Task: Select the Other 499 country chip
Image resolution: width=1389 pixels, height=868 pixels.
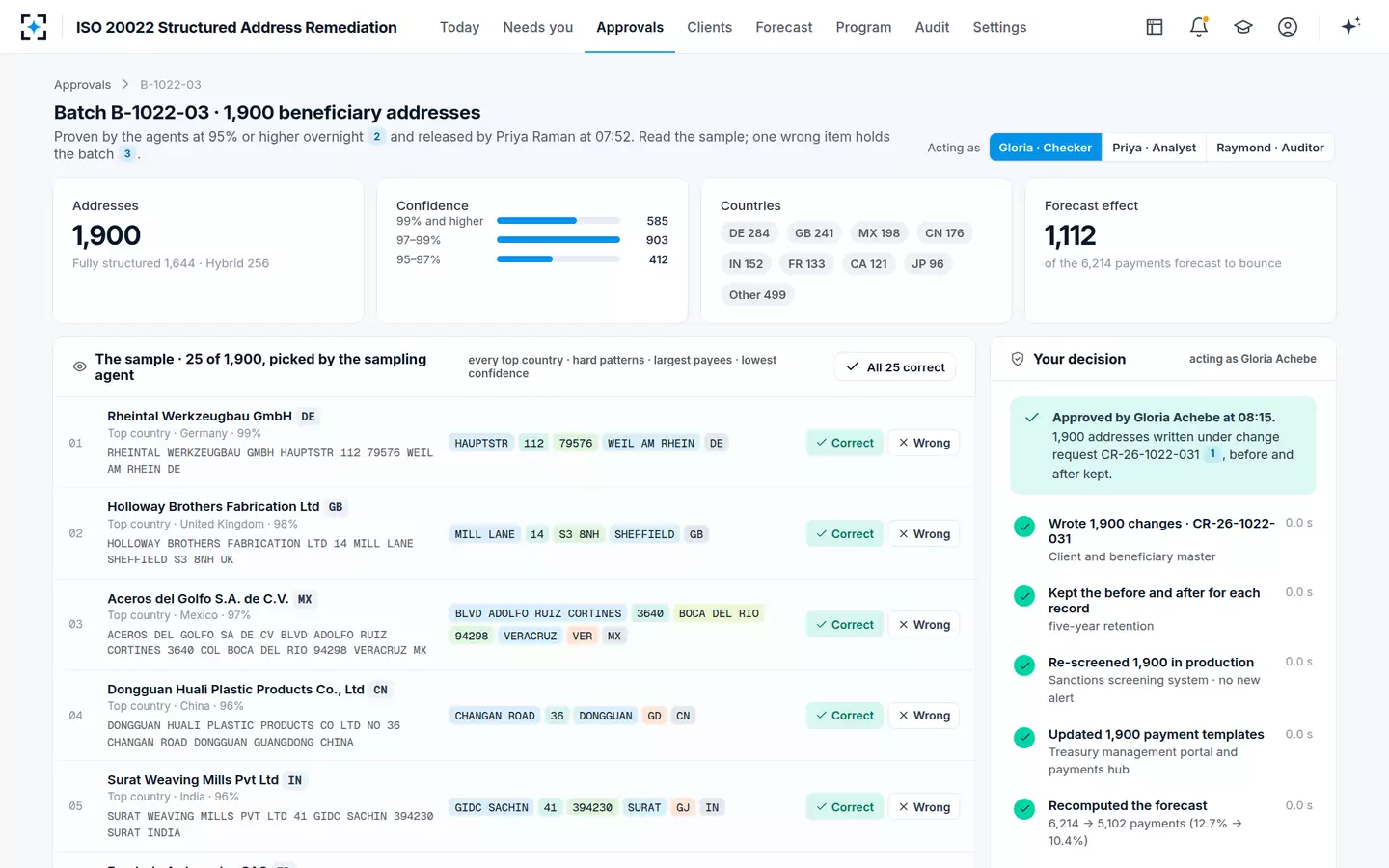Action: click(757, 295)
